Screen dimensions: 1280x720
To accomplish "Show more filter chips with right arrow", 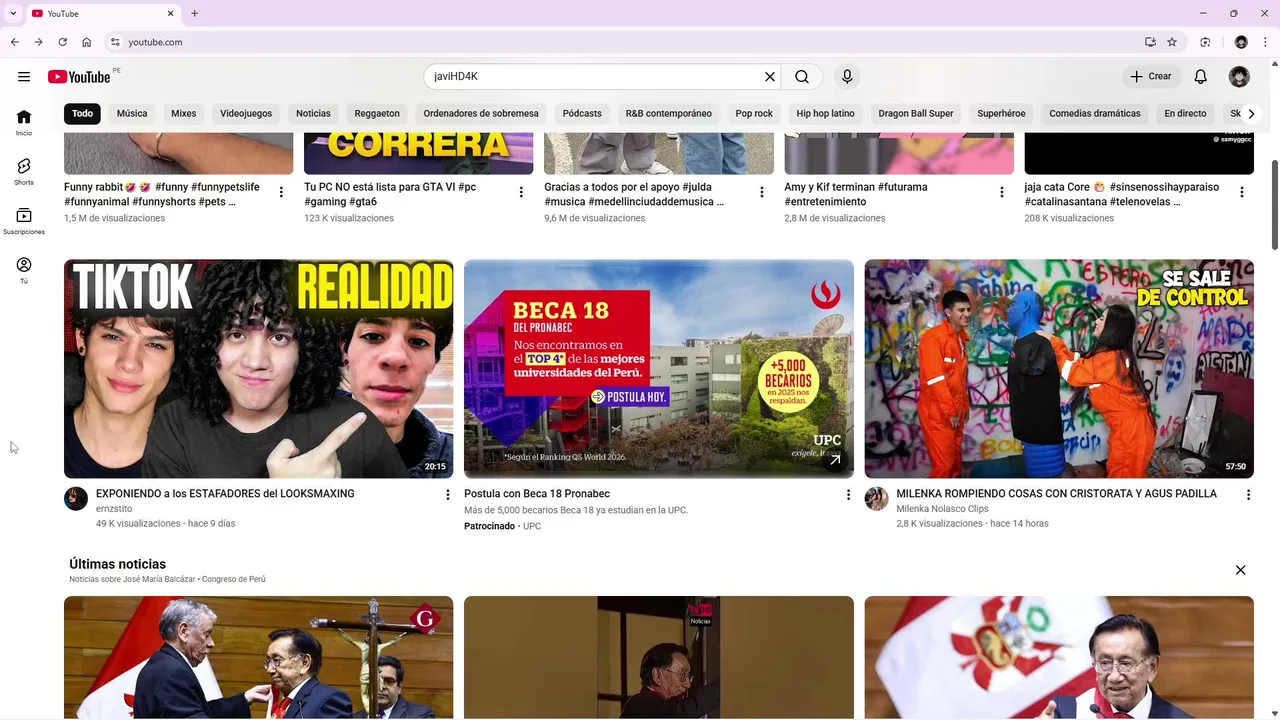I will (1251, 114).
